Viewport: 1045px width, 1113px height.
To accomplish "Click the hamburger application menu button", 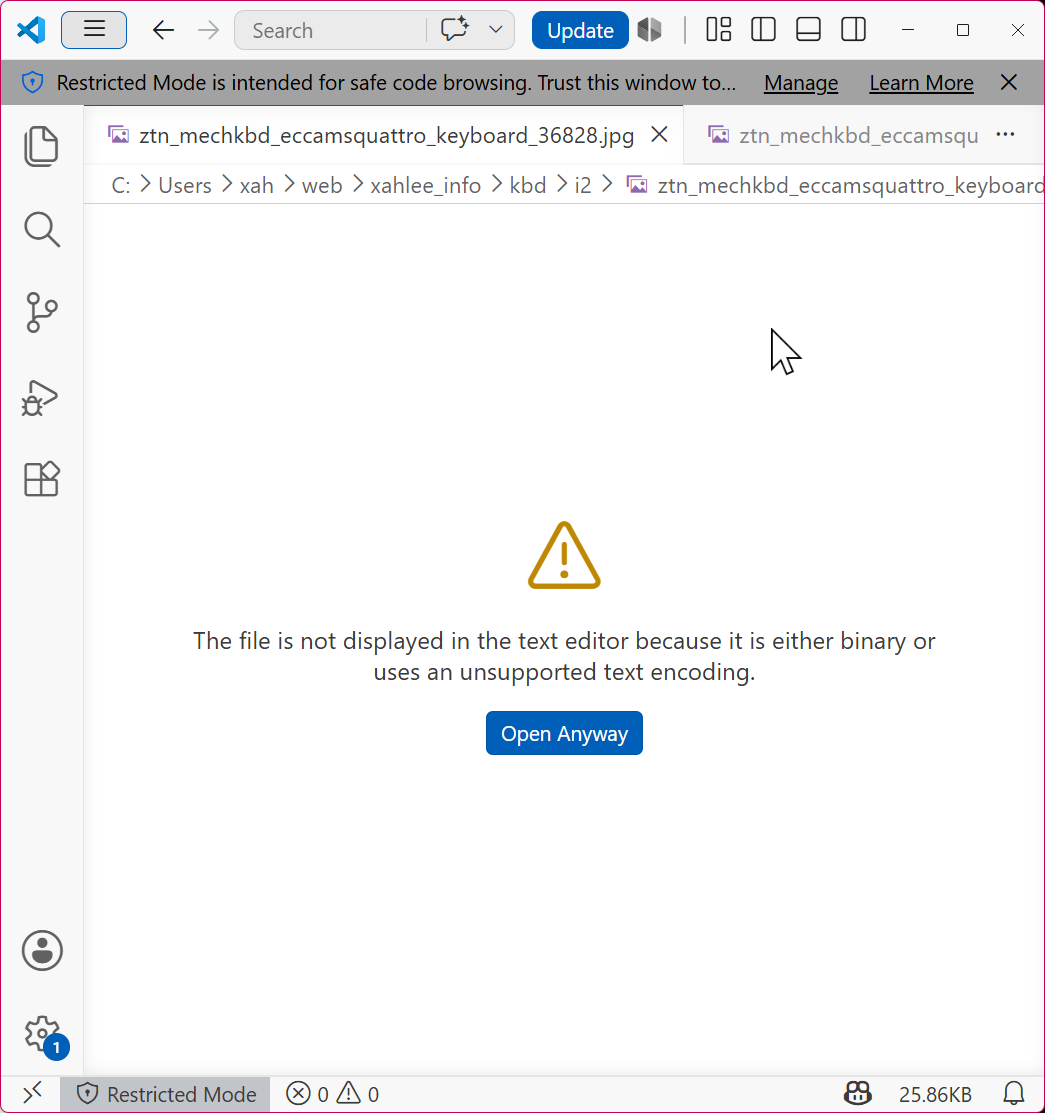I will click(94, 30).
